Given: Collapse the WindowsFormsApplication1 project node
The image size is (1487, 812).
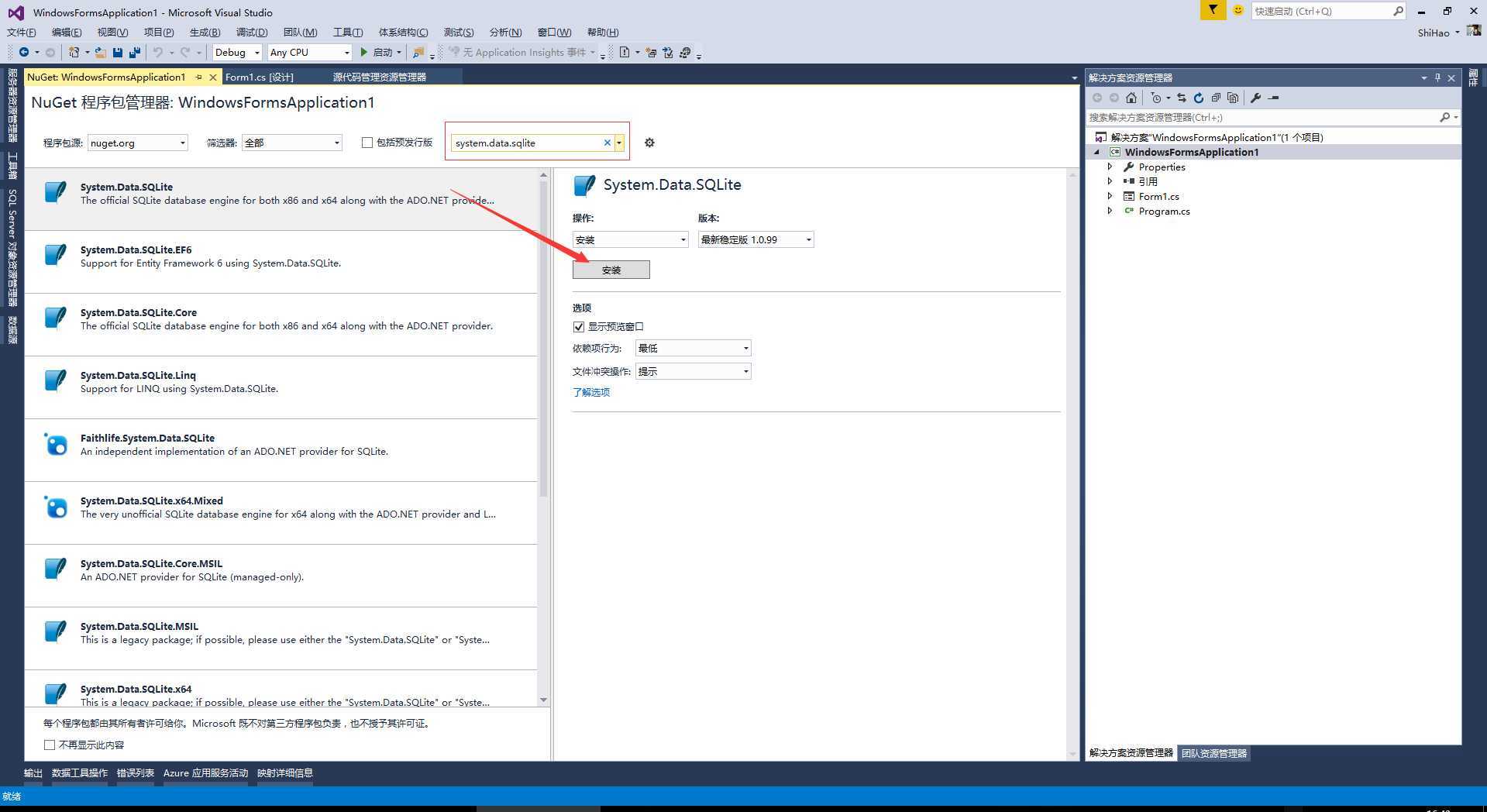Looking at the screenshot, I should [1096, 152].
